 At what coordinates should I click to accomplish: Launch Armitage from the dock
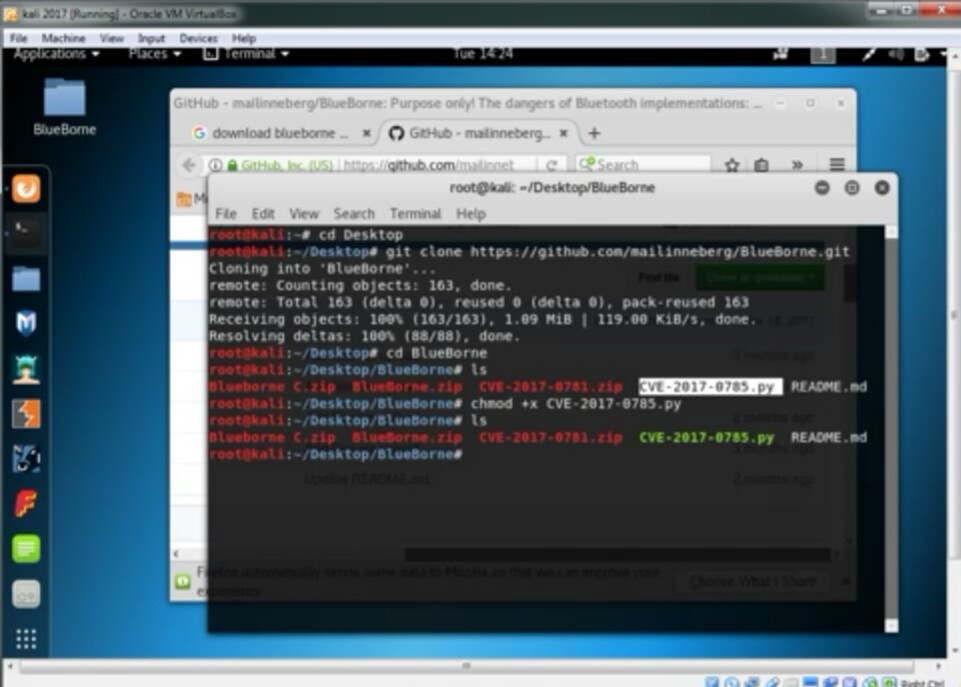click(x=26, y=368)
